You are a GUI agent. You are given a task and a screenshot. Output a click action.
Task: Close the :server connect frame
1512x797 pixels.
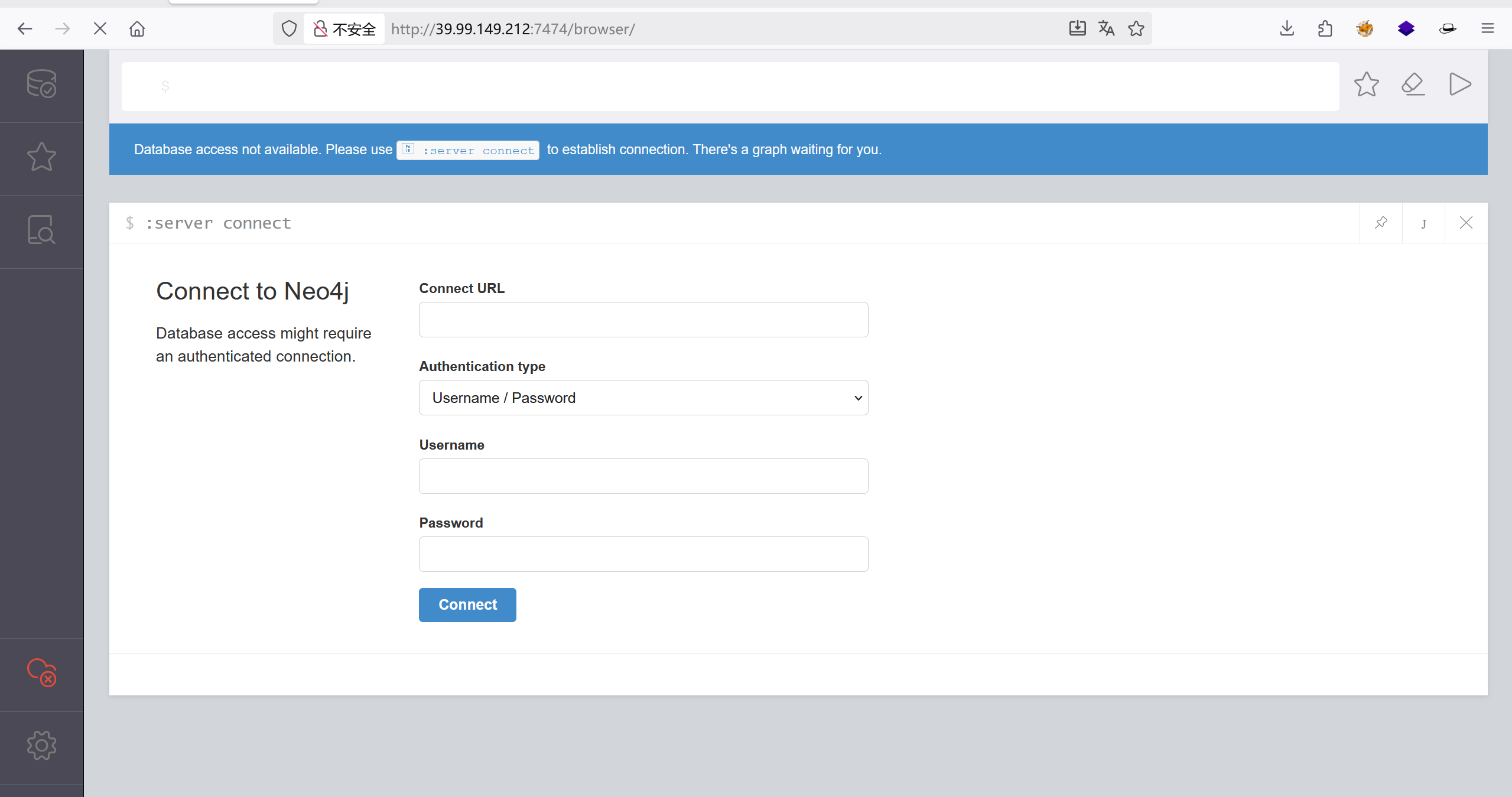[x=1466, y=223]
